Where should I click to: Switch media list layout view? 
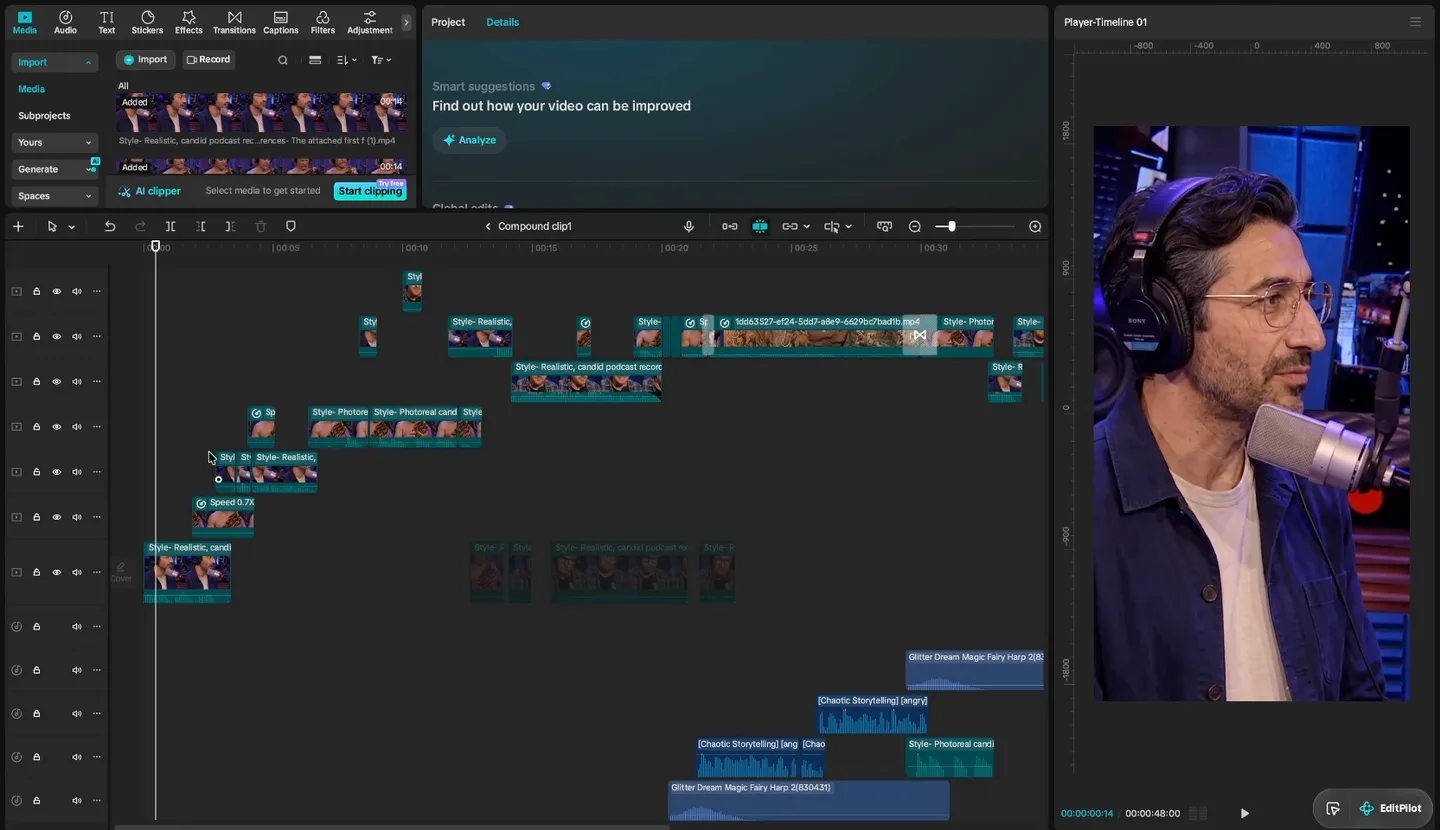click(315, 60)
